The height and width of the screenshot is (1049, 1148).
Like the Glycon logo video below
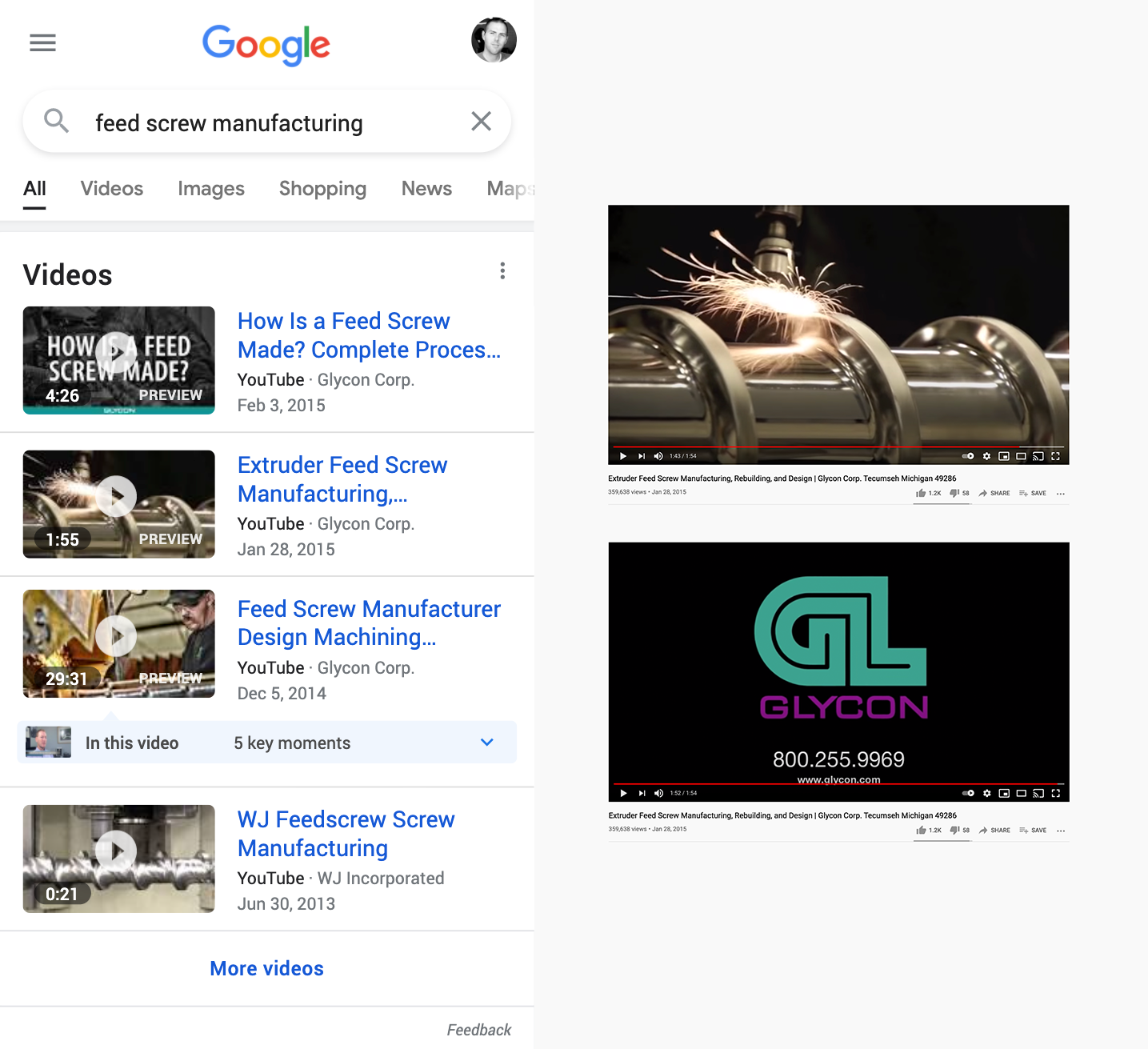pyautogui.click(x=928, y=830)
